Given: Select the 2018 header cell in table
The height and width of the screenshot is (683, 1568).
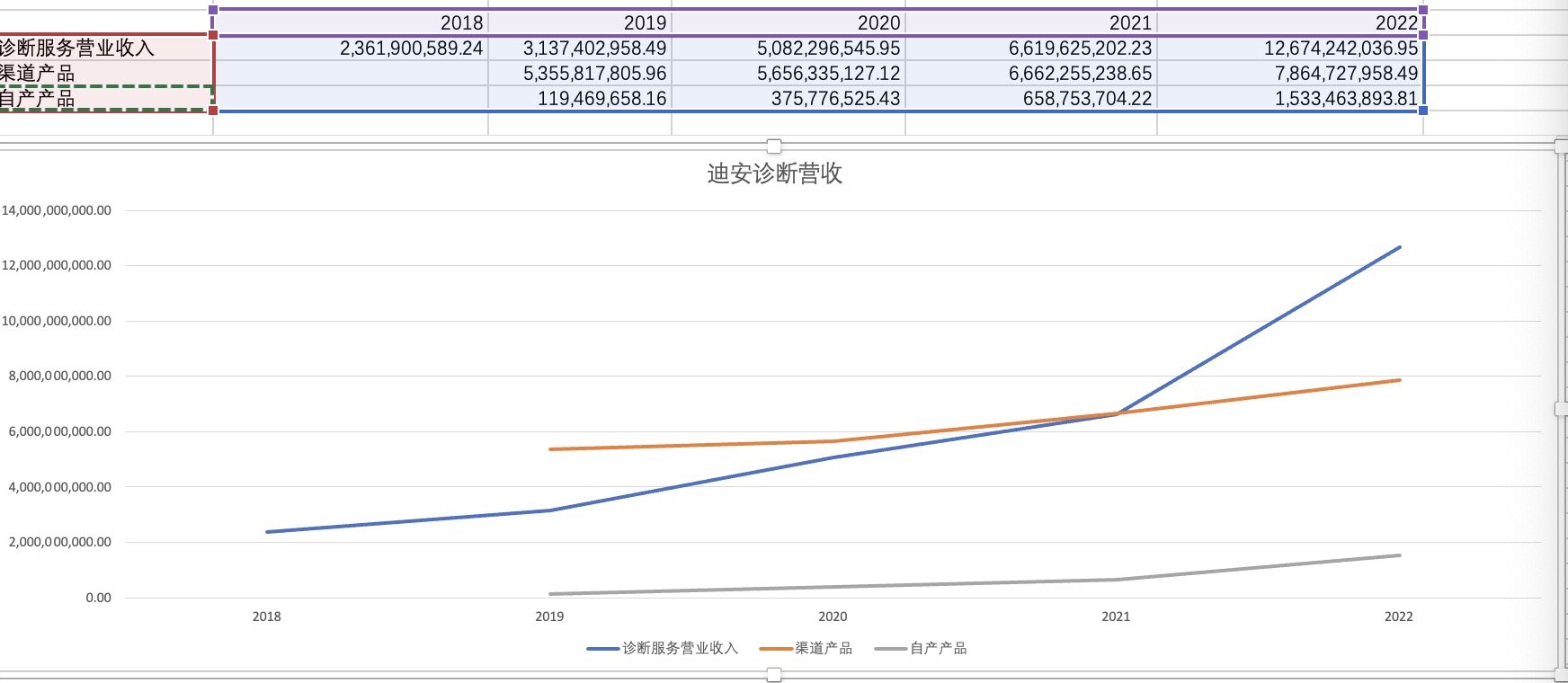Looking at the screenshot, I should click(351, 22).
